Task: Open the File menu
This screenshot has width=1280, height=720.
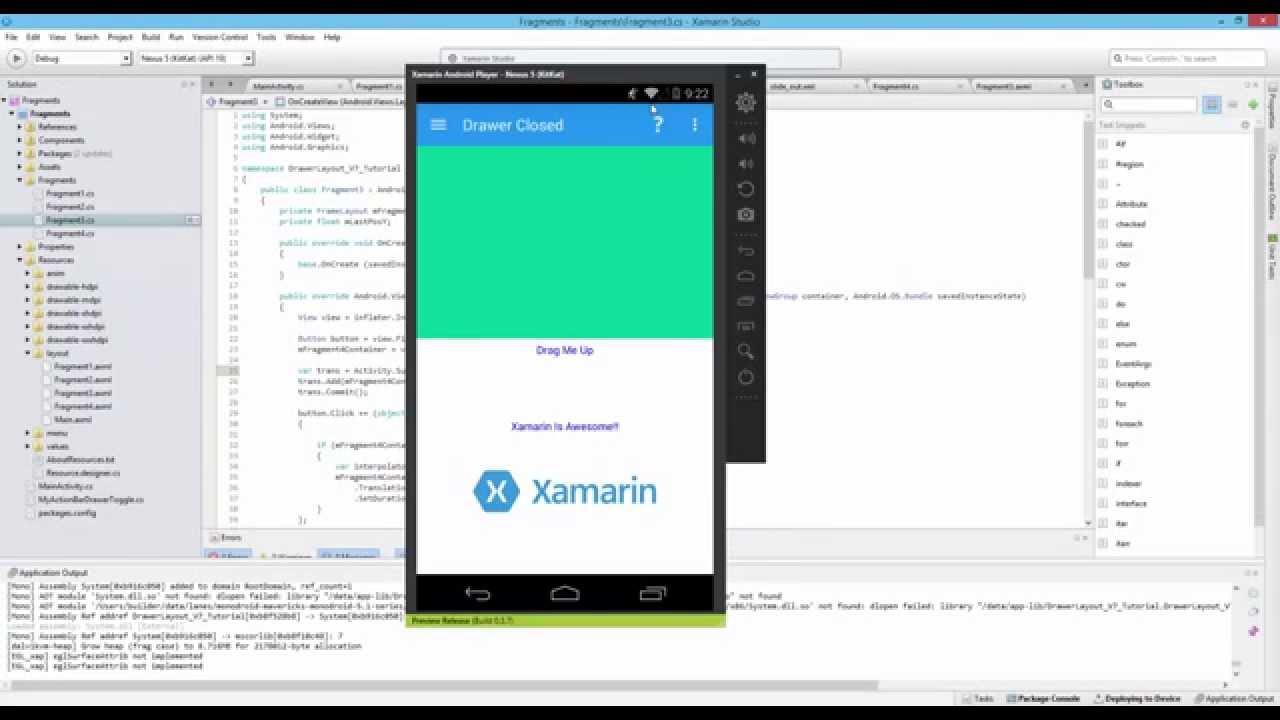Action: (11, 37)
